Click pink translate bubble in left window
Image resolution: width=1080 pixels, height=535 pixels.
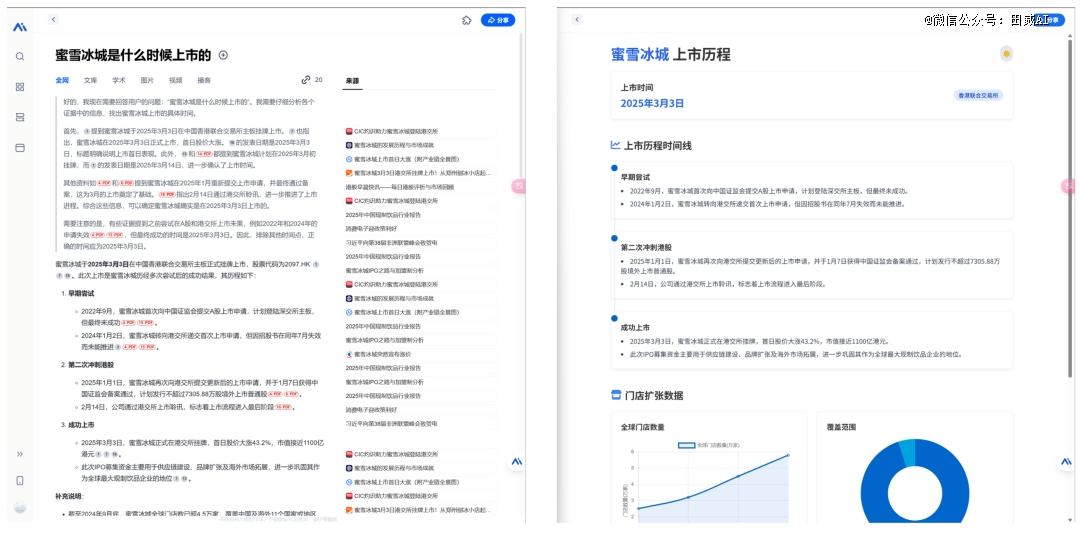[x=519, y=185]
